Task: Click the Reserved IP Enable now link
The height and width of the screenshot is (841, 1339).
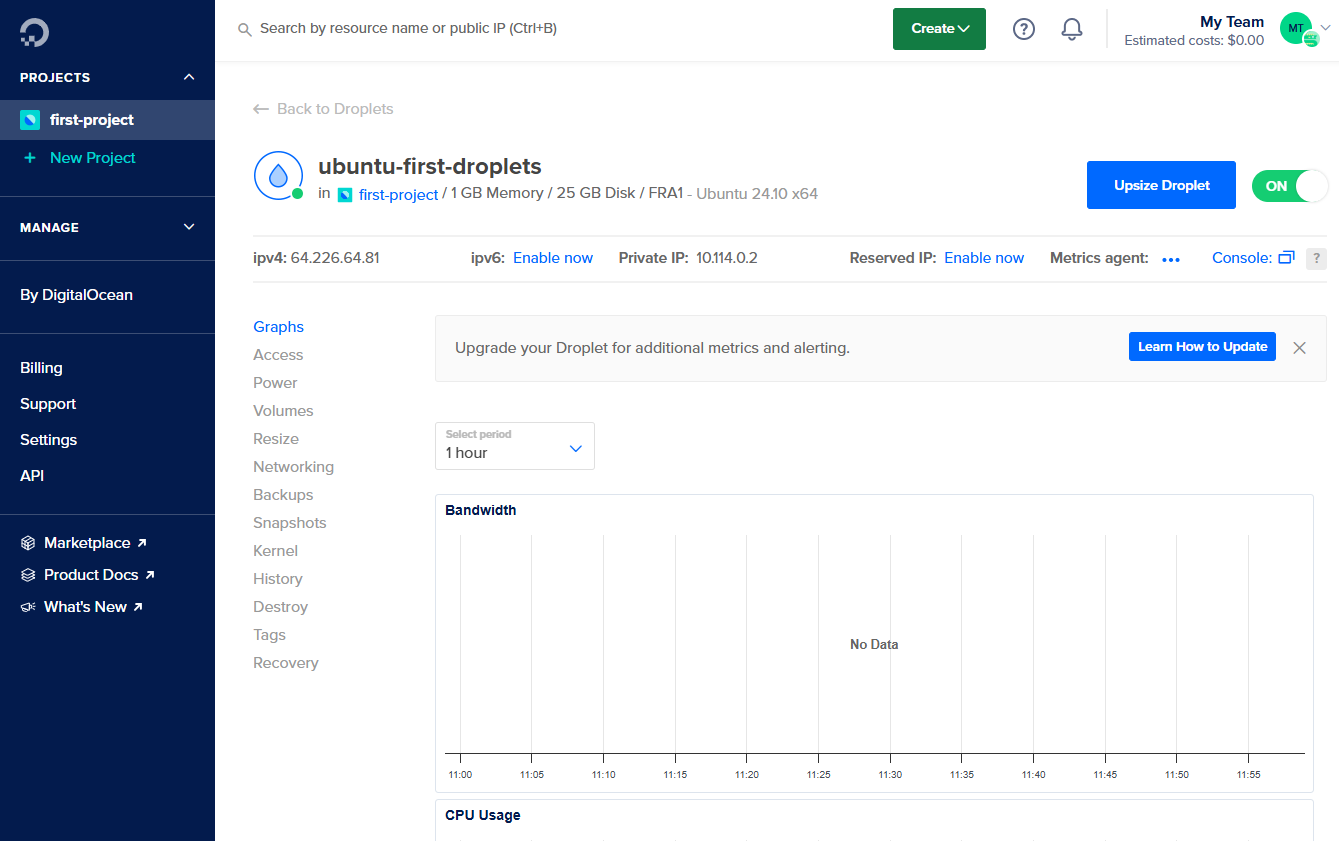Action: [x=984, y=258]
